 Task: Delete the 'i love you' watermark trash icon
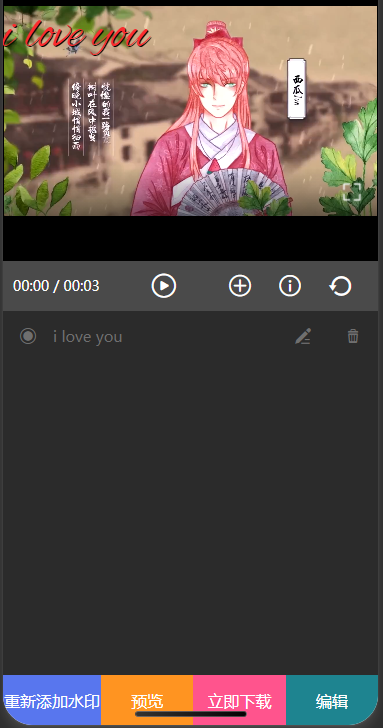353,336
